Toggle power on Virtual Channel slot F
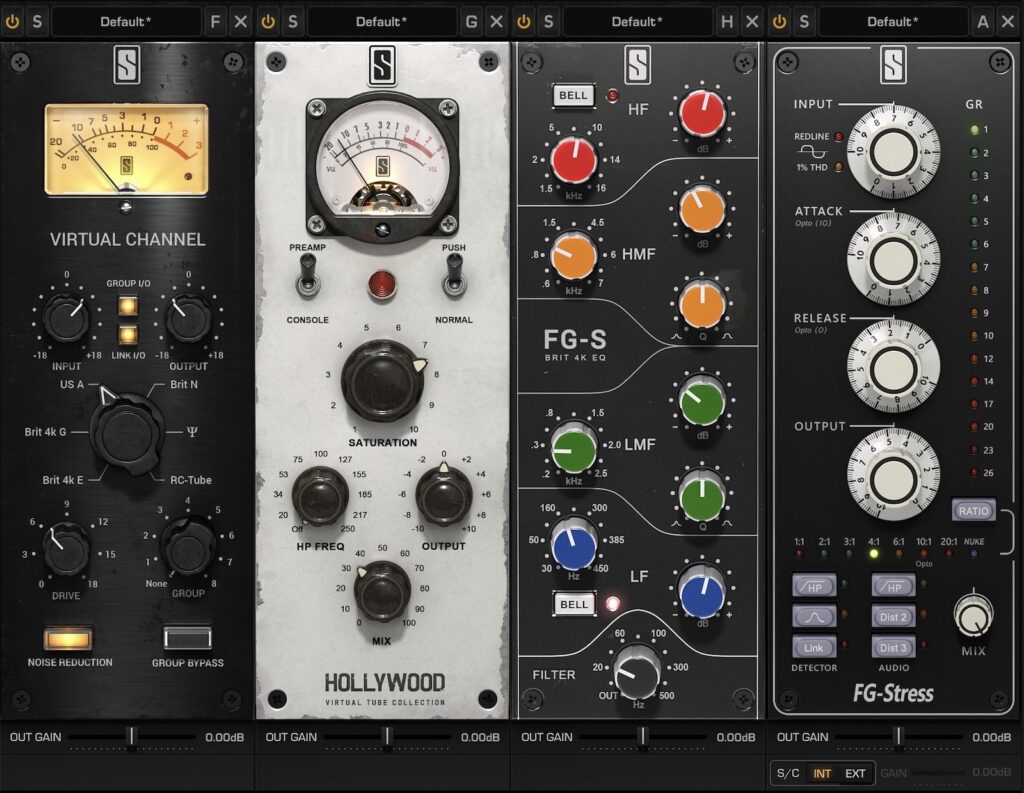Viewport: 1024px width, 793px height. (x=12, y=22)
